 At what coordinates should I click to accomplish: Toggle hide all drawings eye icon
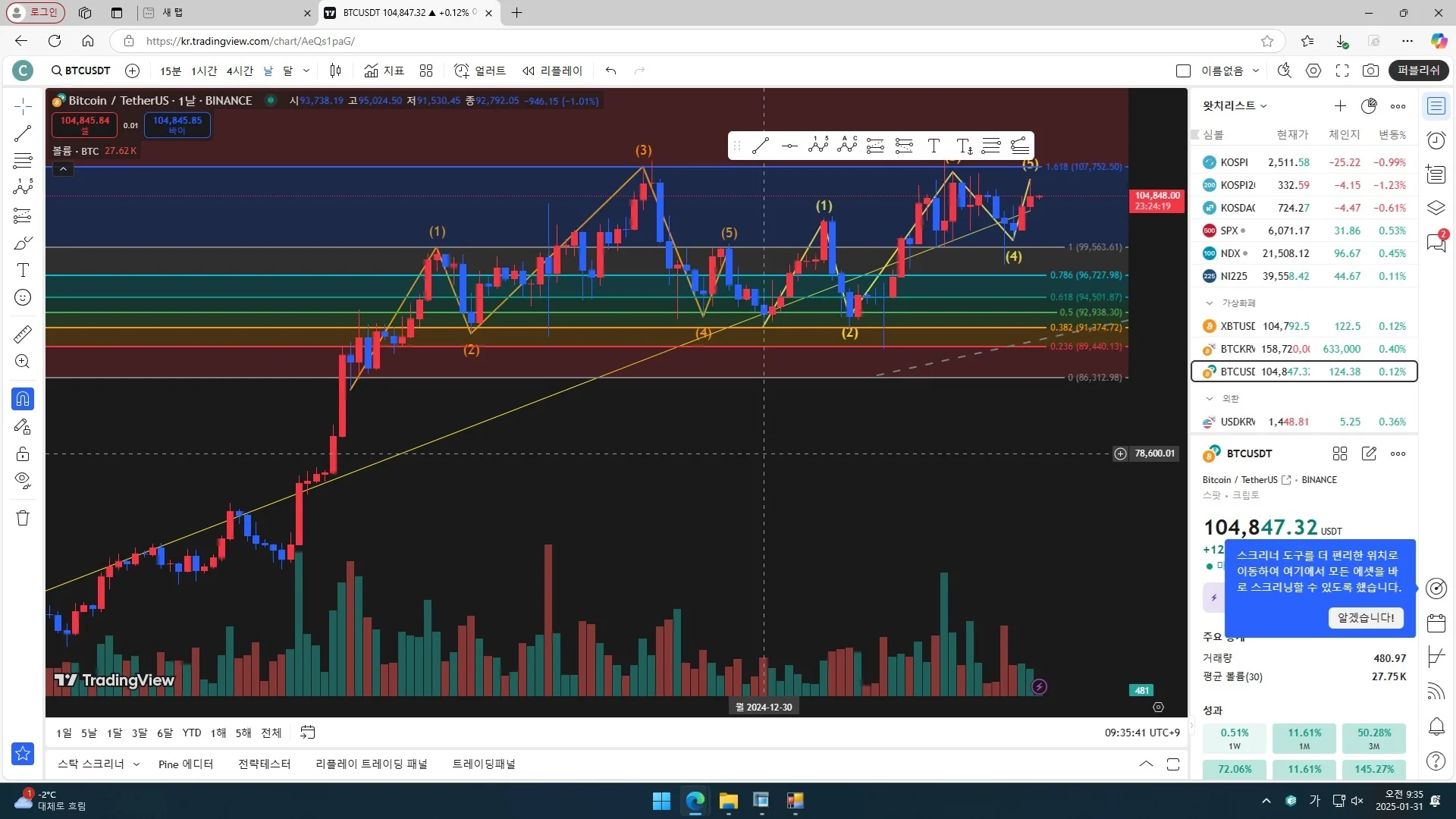(x=23, y=480)
